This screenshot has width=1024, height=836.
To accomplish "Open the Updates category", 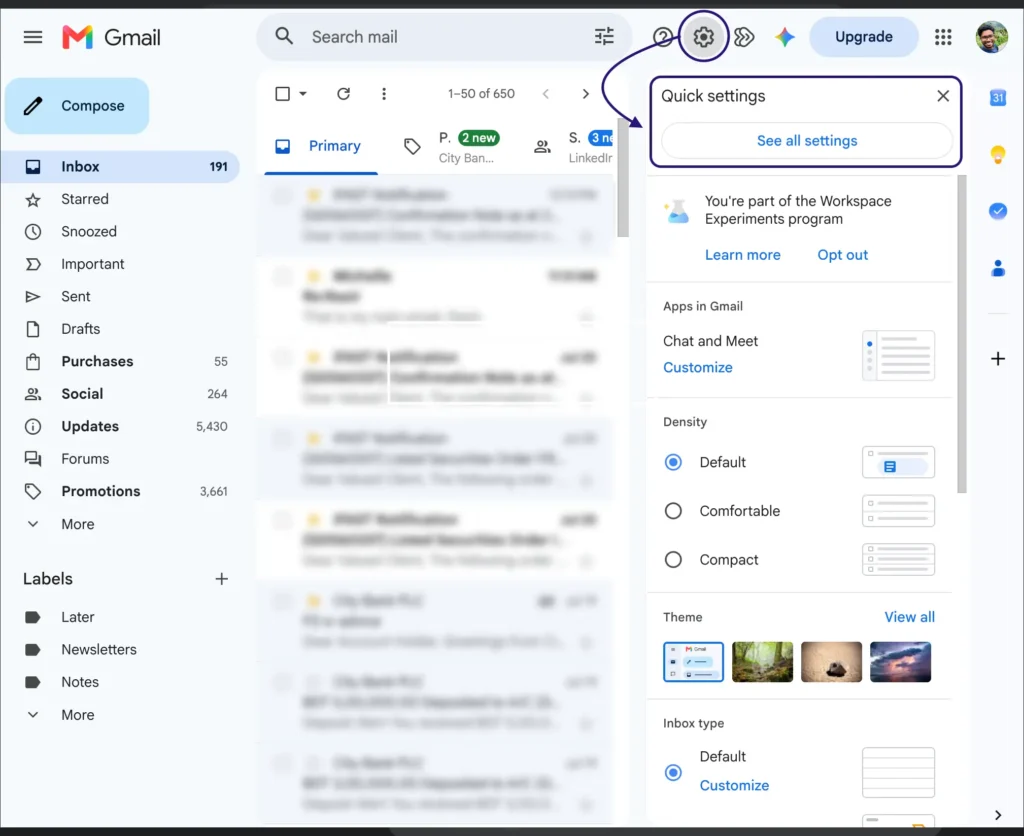I will [121, 426].
